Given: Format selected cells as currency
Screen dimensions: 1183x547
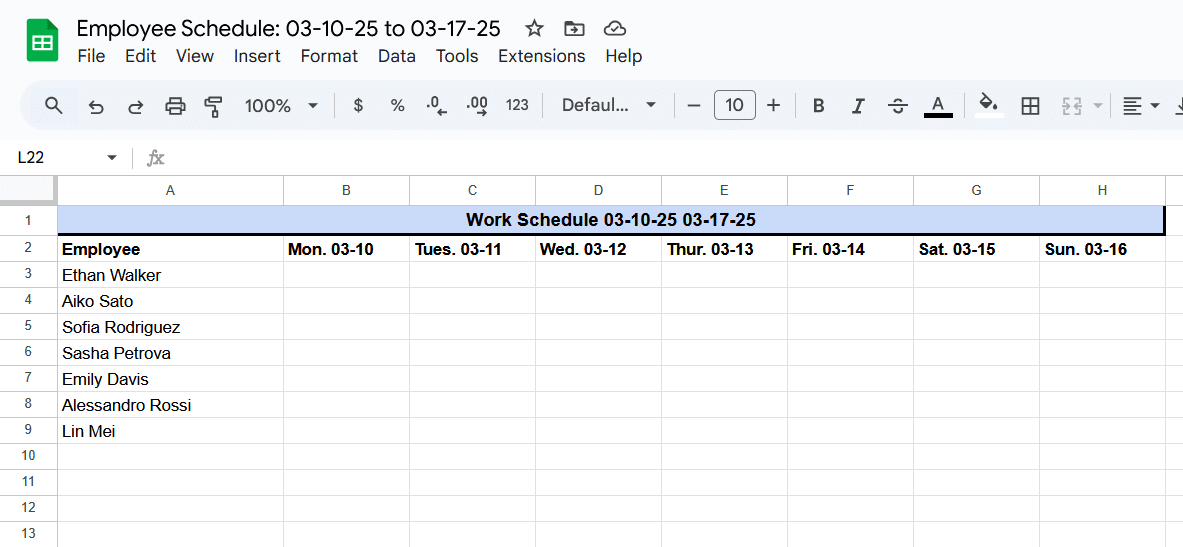Looking at the screenshot, I should coord(358,106).
